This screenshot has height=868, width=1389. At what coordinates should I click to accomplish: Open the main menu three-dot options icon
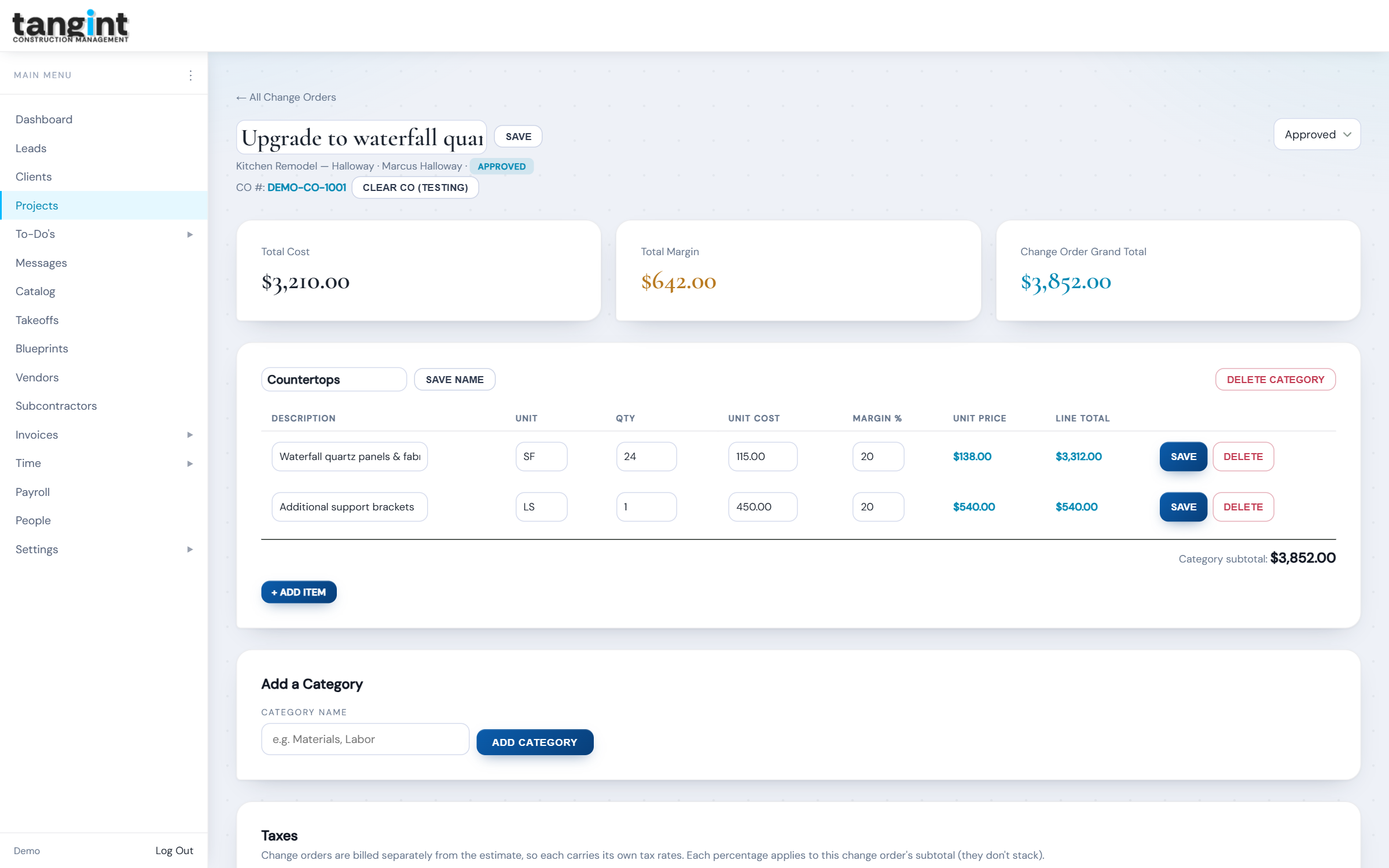190,75
